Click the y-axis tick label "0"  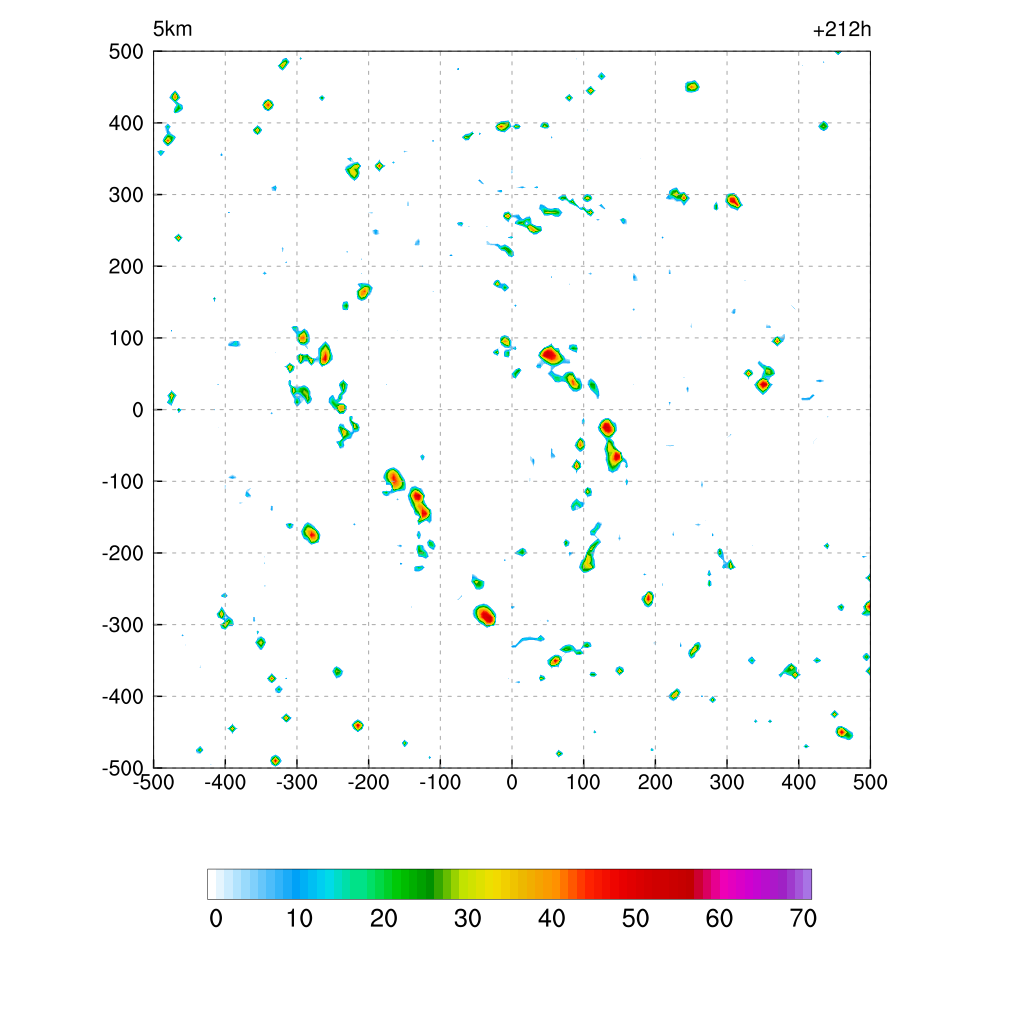tap(138, 410)
